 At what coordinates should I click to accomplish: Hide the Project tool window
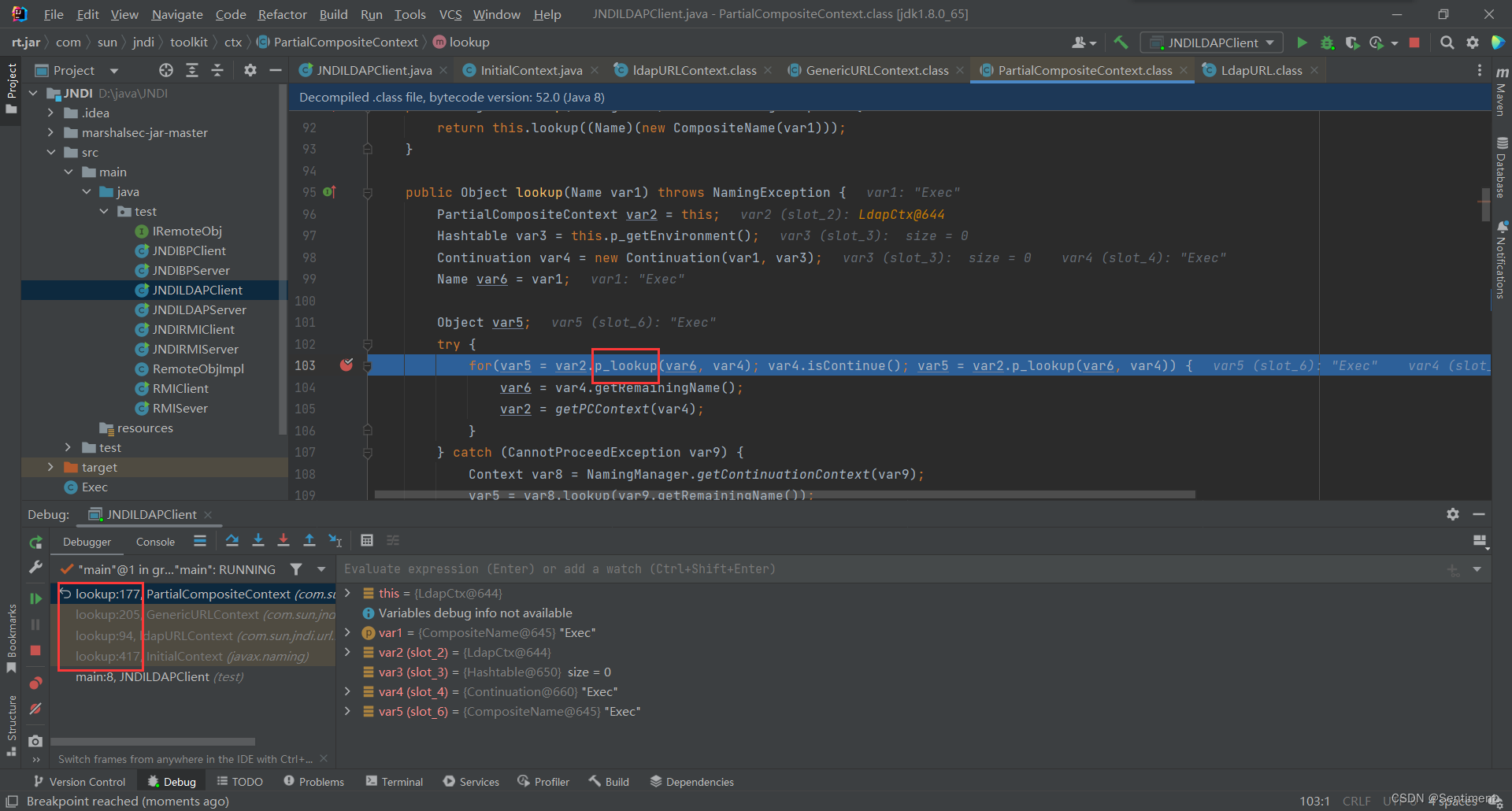276,70
